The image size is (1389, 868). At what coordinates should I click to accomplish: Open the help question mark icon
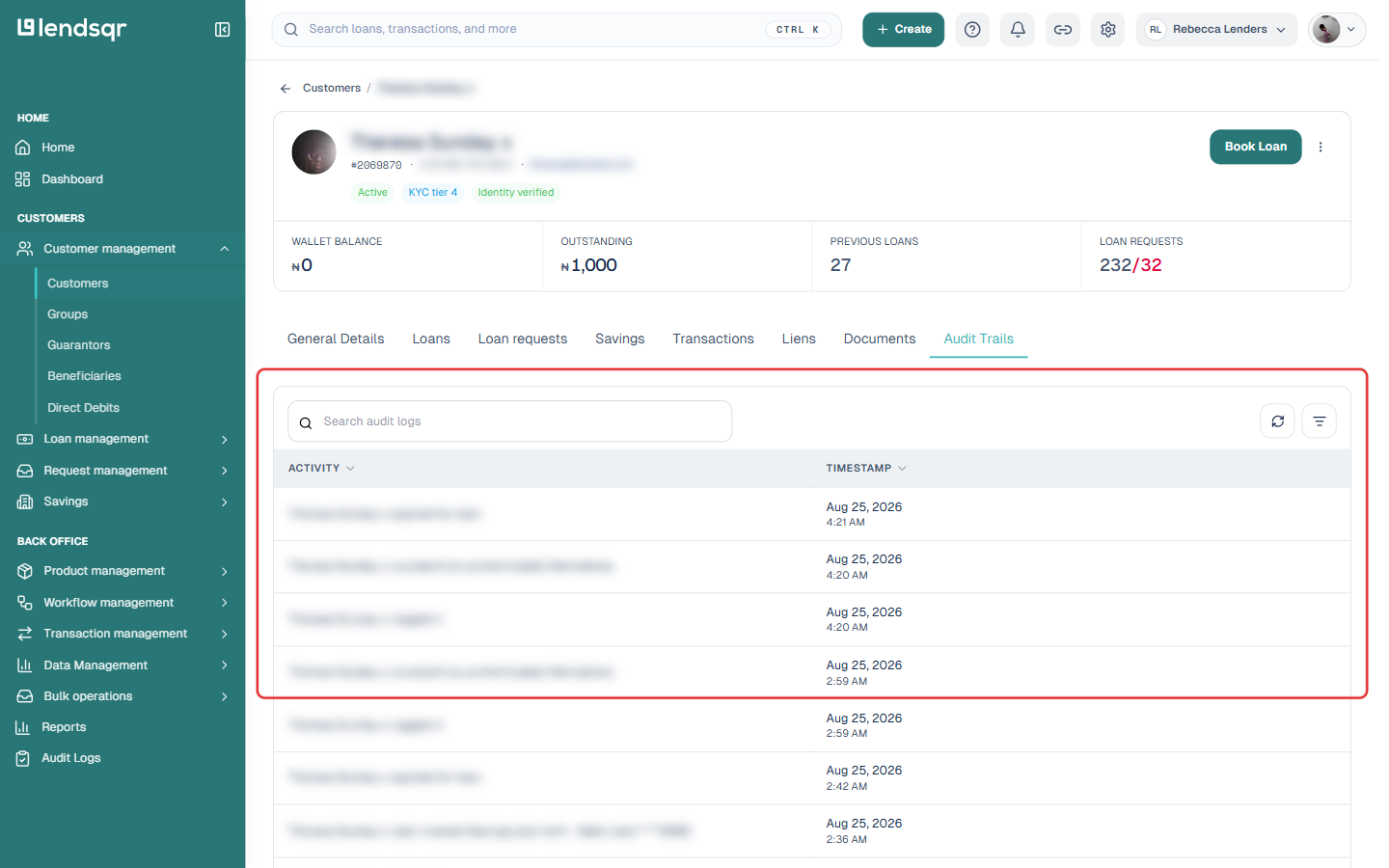pyautogui.click(x=972, y=30)
